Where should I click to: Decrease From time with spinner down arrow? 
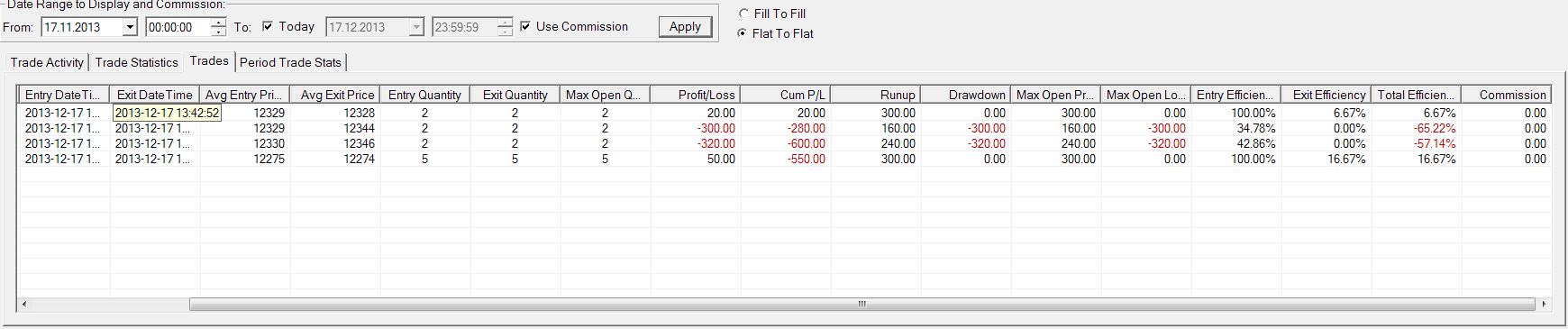[218, 32]
